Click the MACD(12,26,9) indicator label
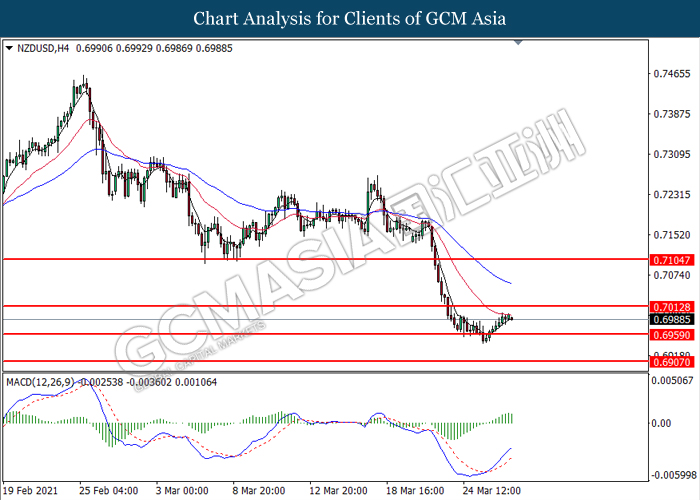The height and width of the screenshot is (500, 700). [40, 382]
